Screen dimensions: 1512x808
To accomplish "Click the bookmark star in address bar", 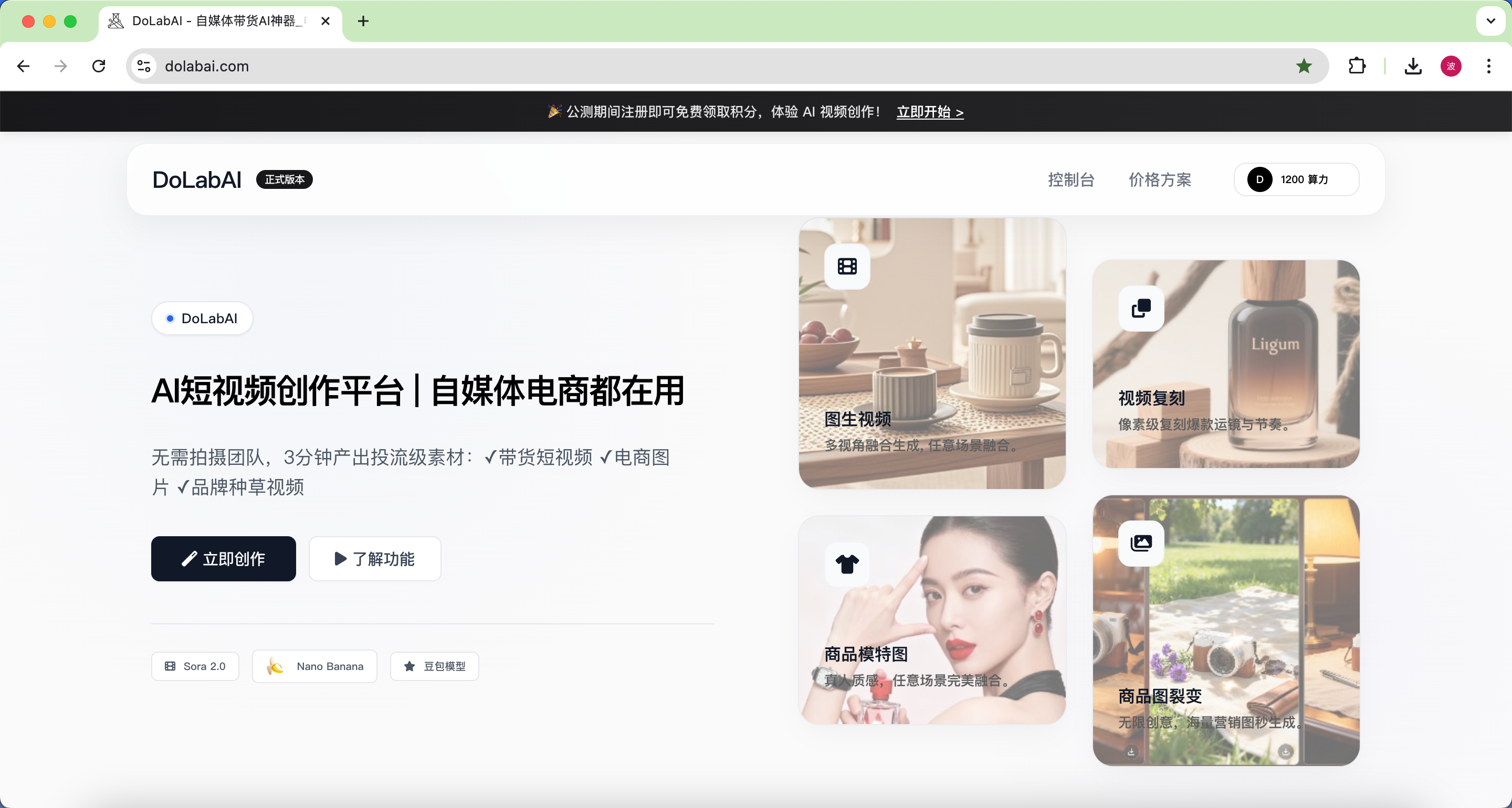I will pyautogui.click(x=1304, y=66).
